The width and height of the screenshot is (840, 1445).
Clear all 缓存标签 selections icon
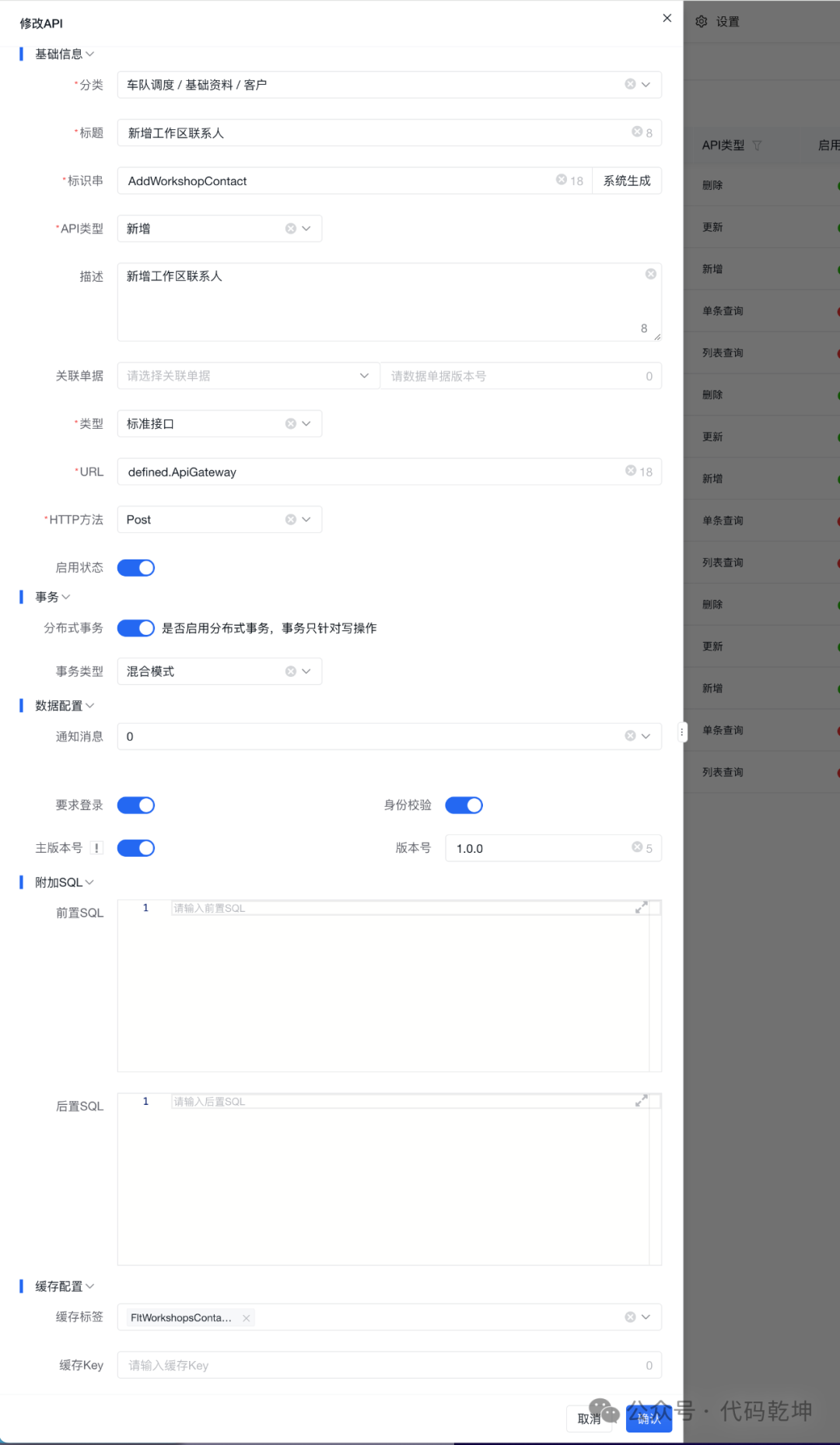[630, 1317]
